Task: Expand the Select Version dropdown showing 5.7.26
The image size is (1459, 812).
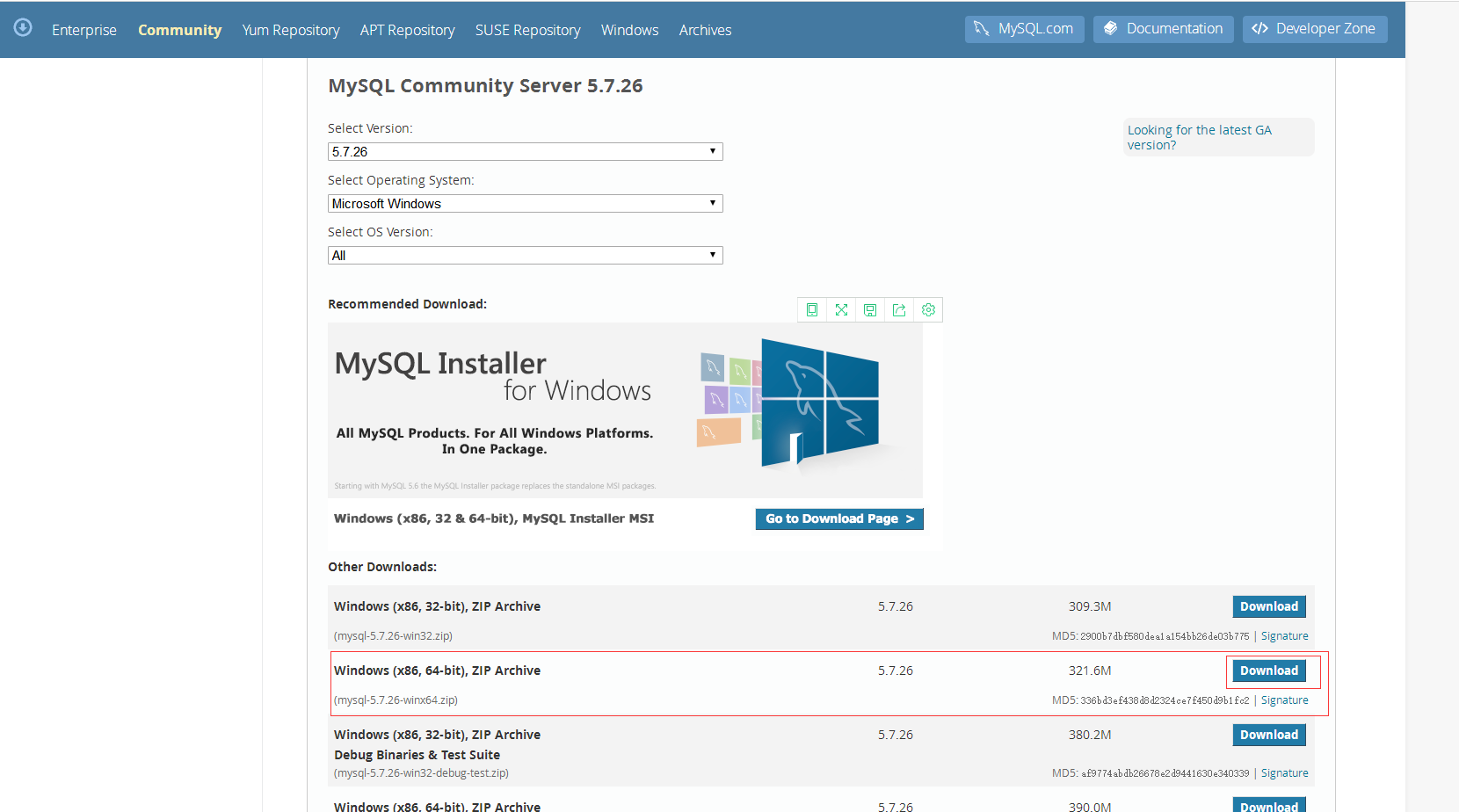Action: pos(526,152)
